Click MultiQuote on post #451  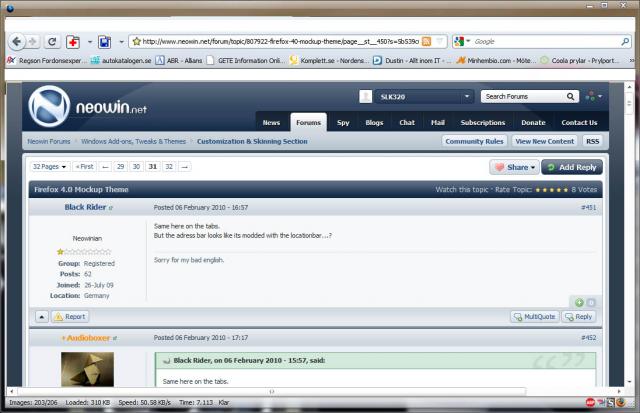[535, 317]
